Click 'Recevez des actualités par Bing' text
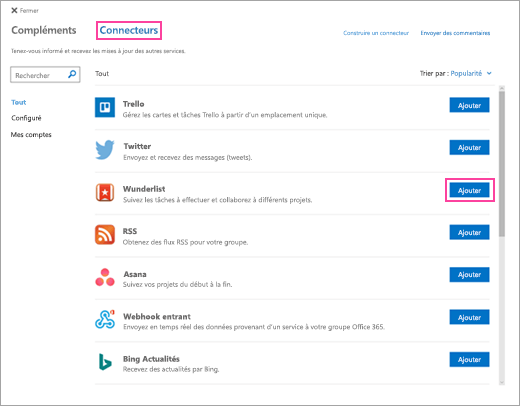 point(171,369)
